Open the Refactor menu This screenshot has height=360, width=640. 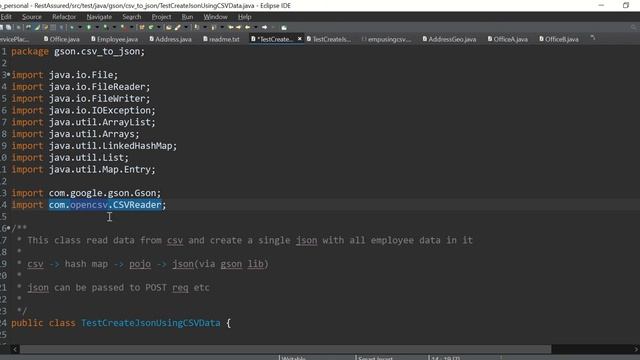coord(64,17)
